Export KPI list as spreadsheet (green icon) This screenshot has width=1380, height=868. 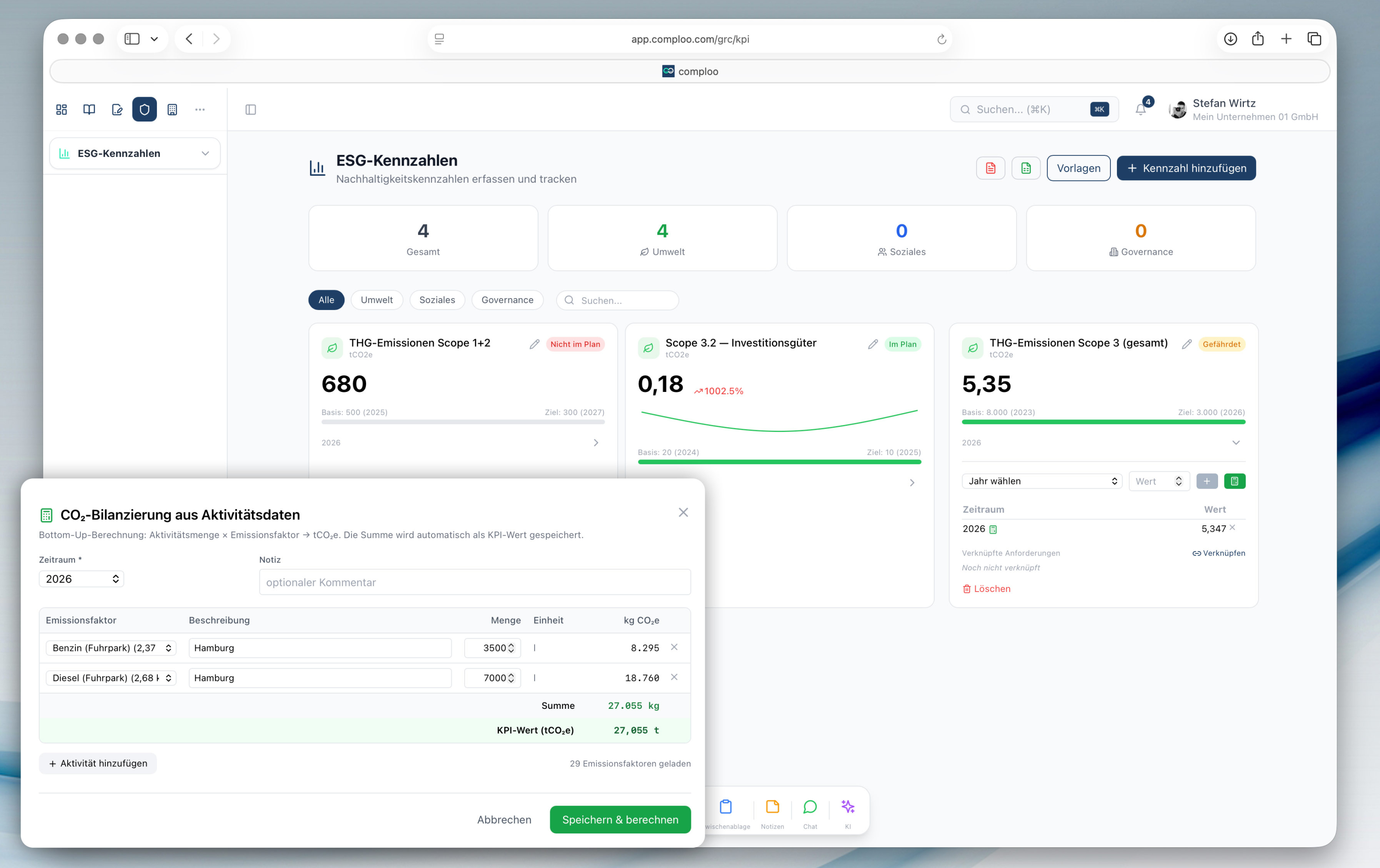pos(1026,168)
